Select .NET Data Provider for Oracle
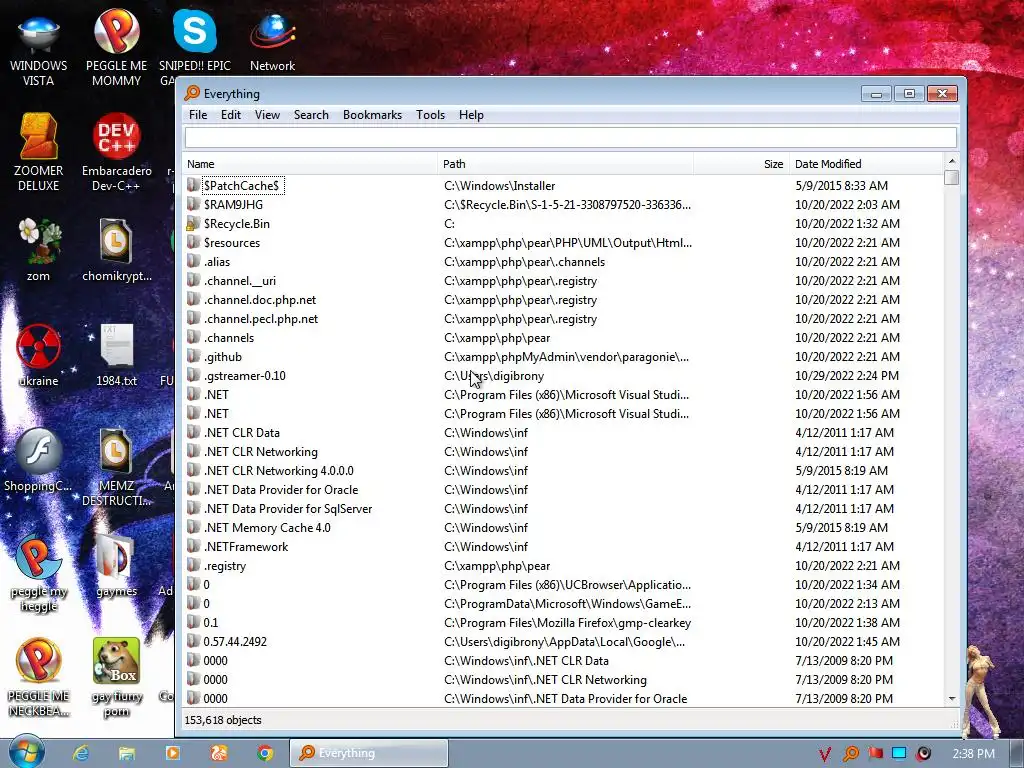Screen dimensions: 1024x768 (x=564, y=490)
